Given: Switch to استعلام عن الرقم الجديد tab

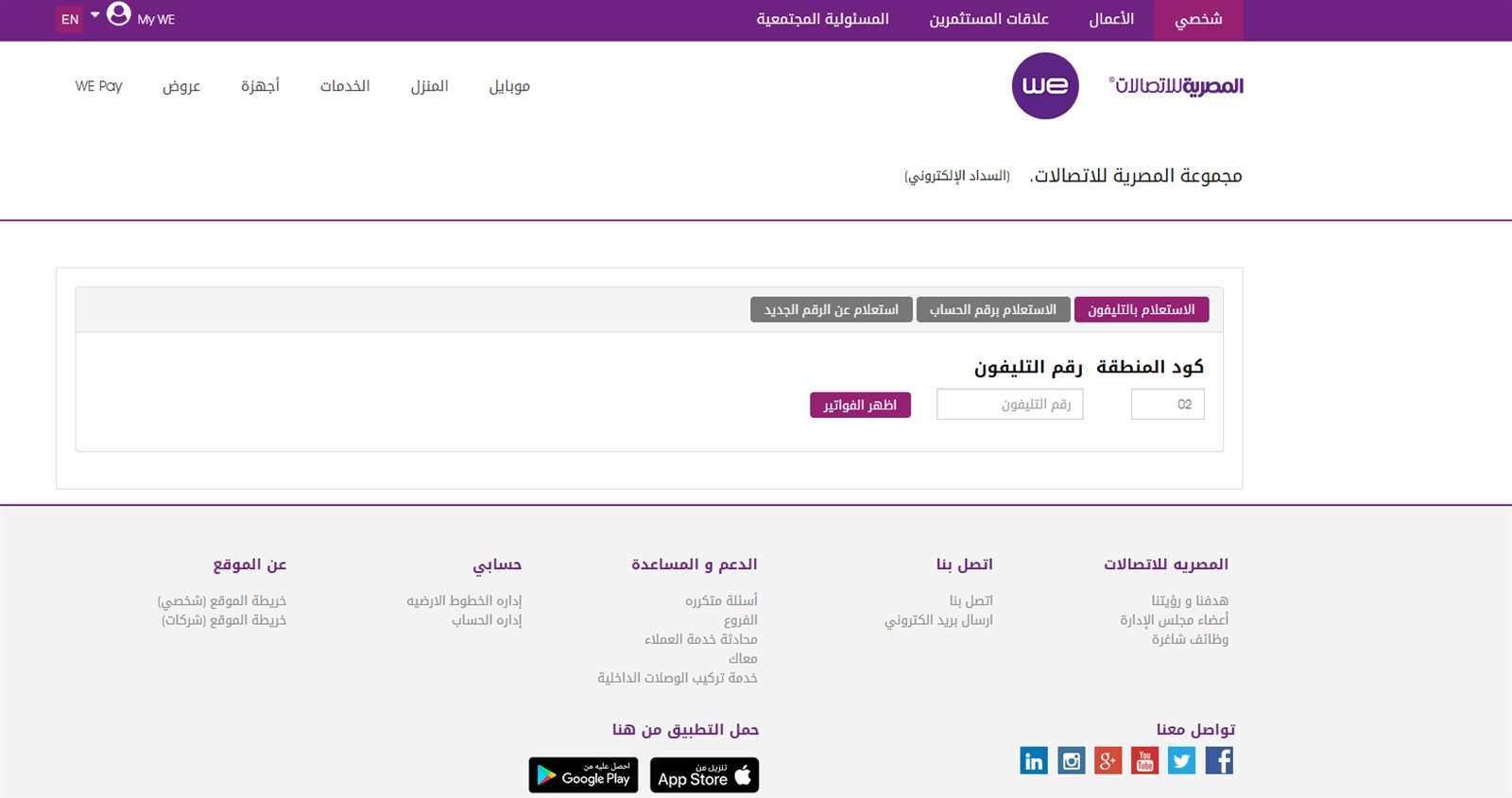Looking at the screenshot, I should coord(831,310).
